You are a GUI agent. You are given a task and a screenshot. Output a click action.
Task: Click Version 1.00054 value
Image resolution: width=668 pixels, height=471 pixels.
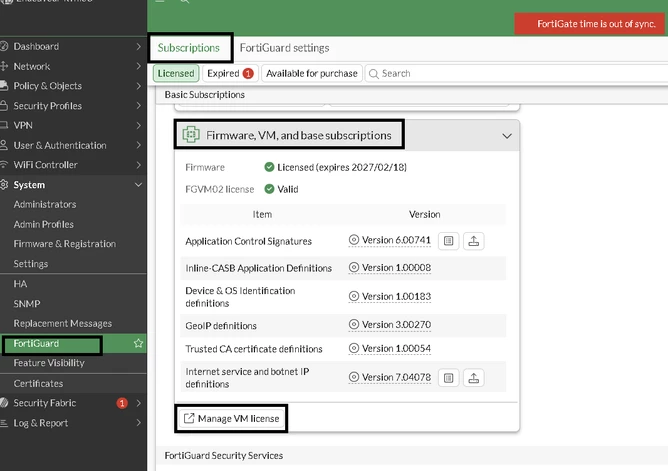point(396,348)
